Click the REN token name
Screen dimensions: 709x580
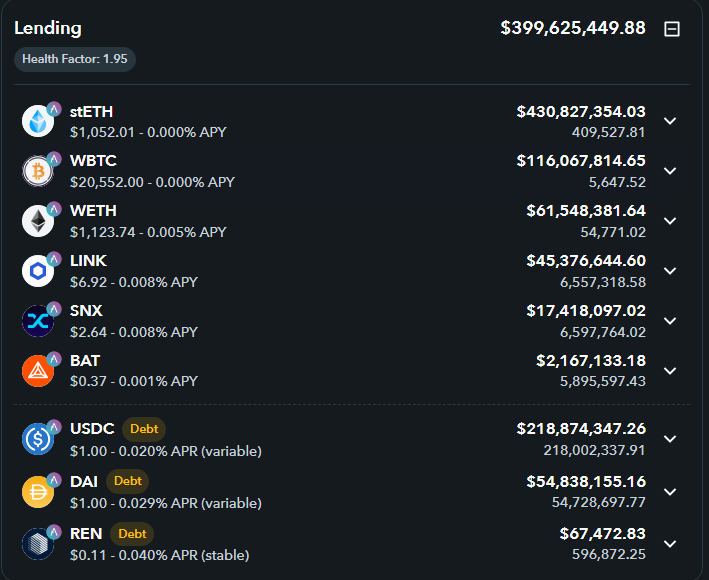tap(86, 534)
